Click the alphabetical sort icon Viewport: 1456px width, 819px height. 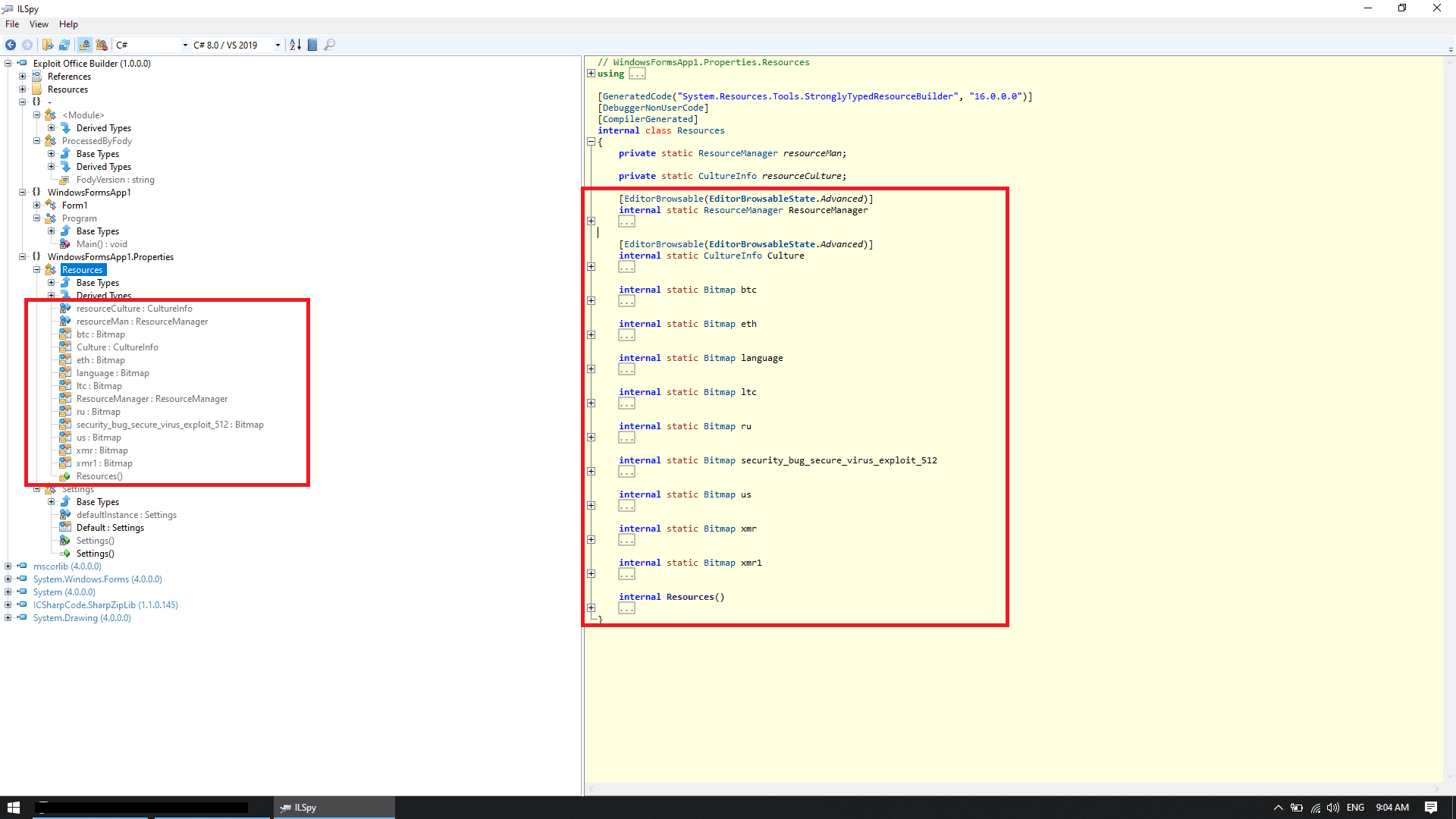(295, 45)
